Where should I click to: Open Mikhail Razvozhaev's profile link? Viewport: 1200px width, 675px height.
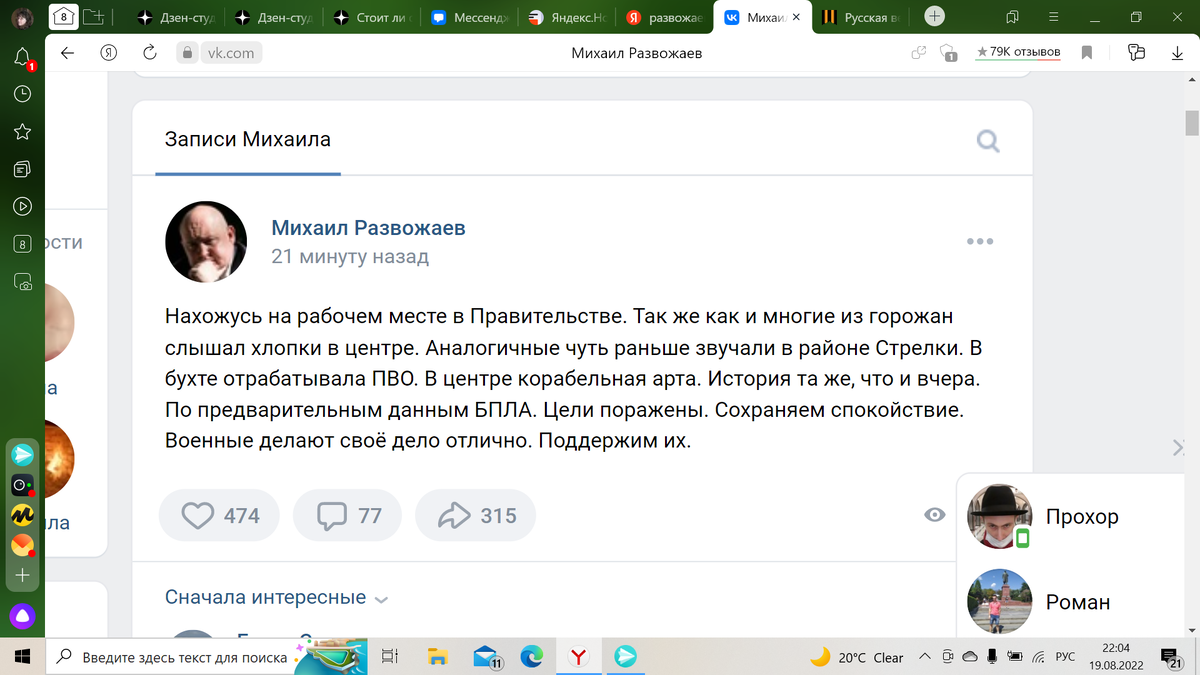(x=369, y=228)
